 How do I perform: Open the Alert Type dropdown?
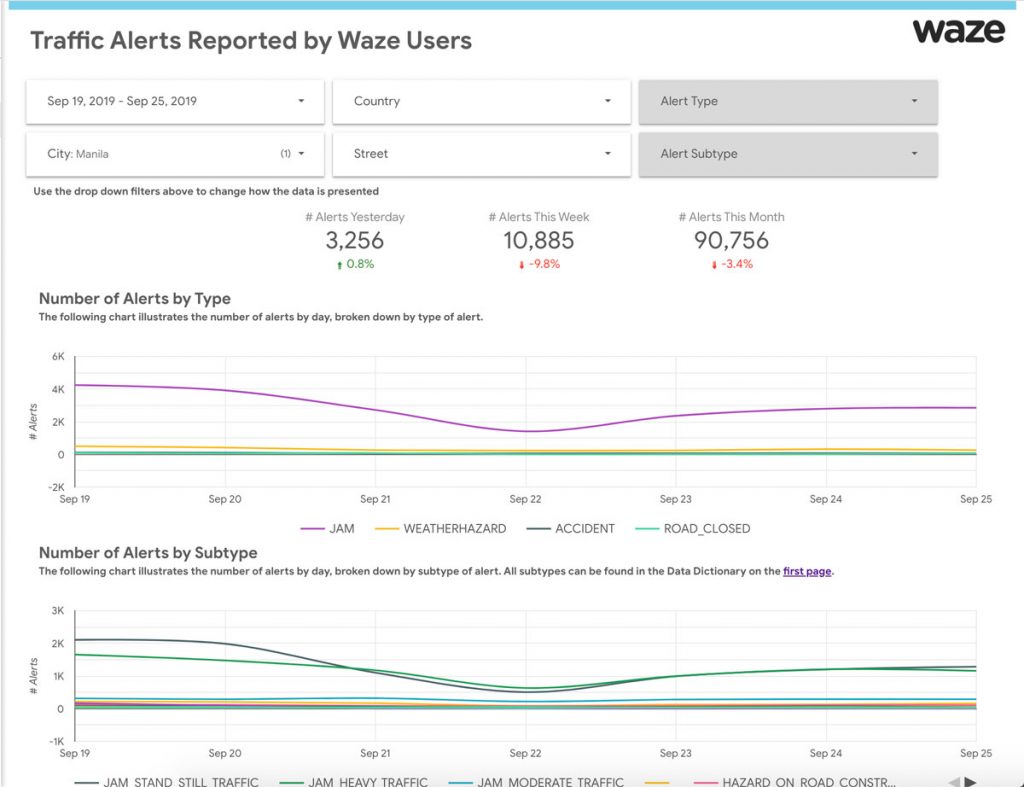click(788, 101)
